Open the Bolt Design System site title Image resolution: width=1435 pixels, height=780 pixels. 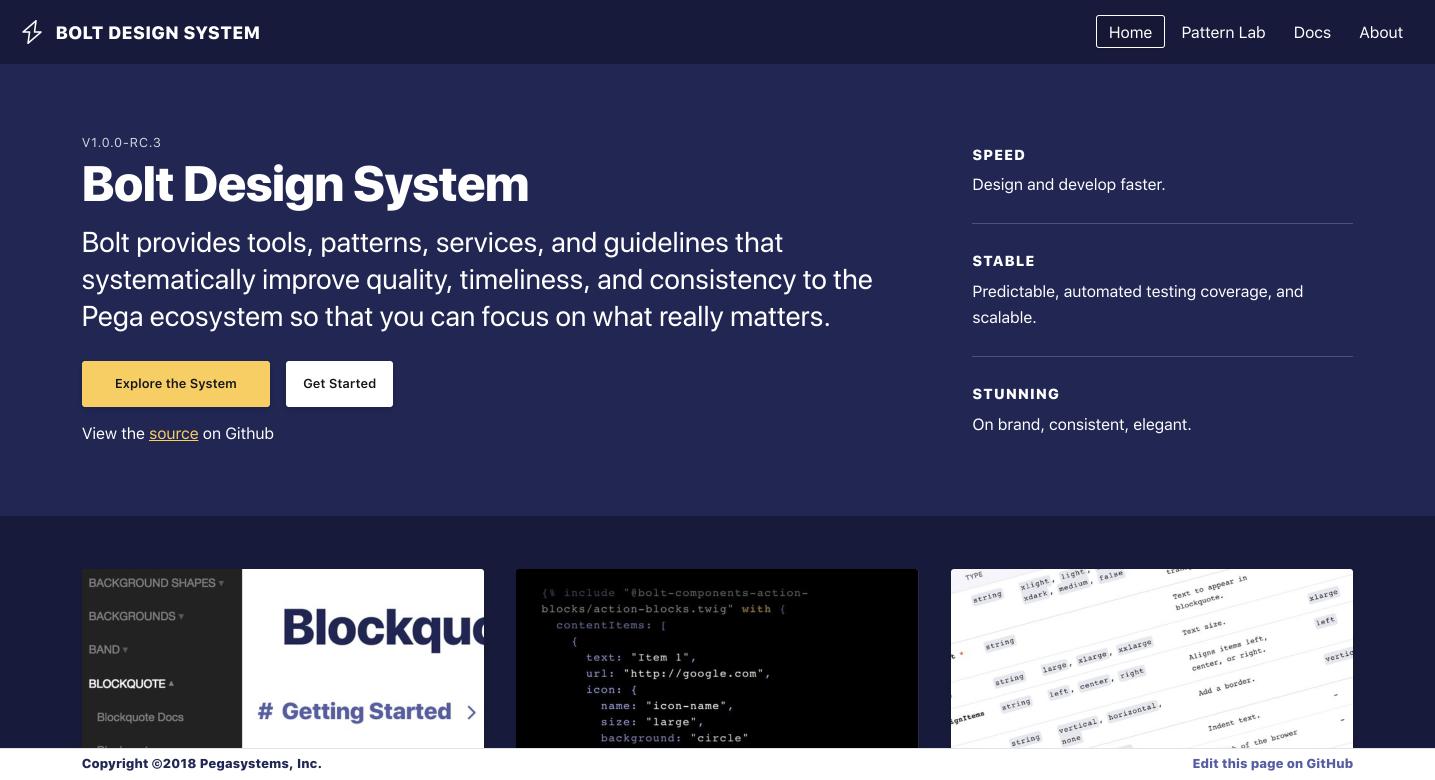click(158, 33)
